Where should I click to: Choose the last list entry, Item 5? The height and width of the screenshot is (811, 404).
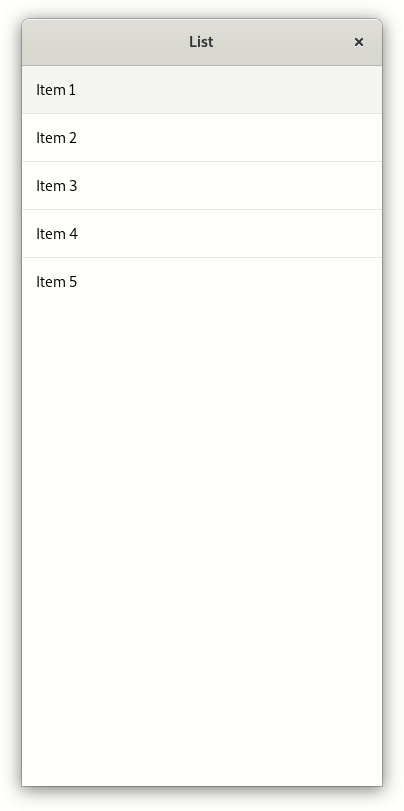202,281
